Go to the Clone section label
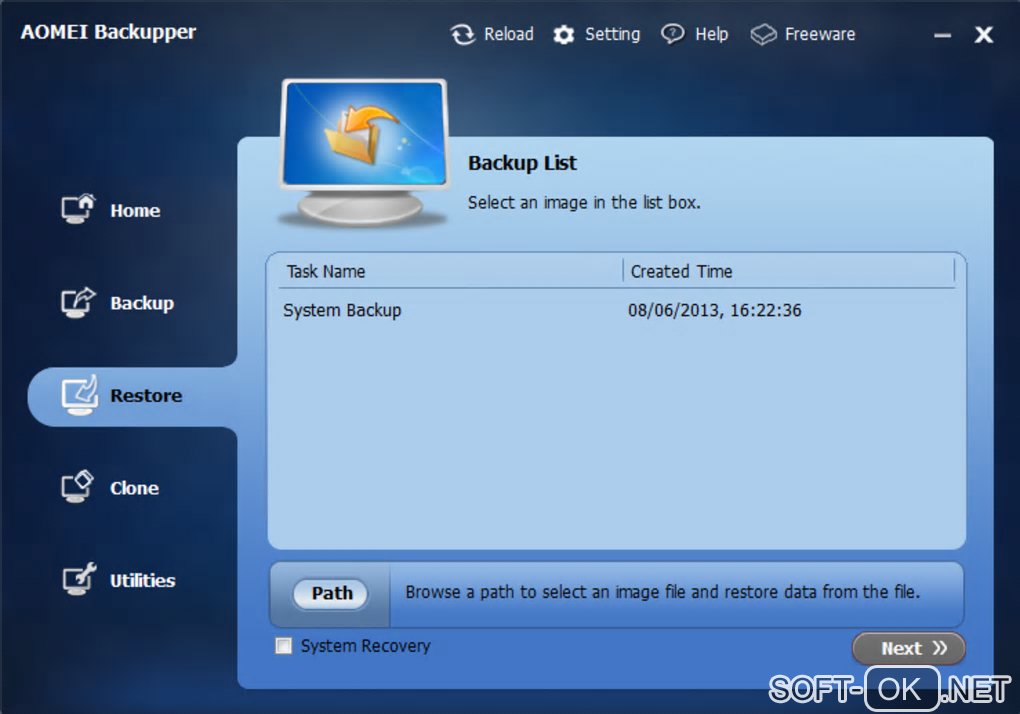 134,488
